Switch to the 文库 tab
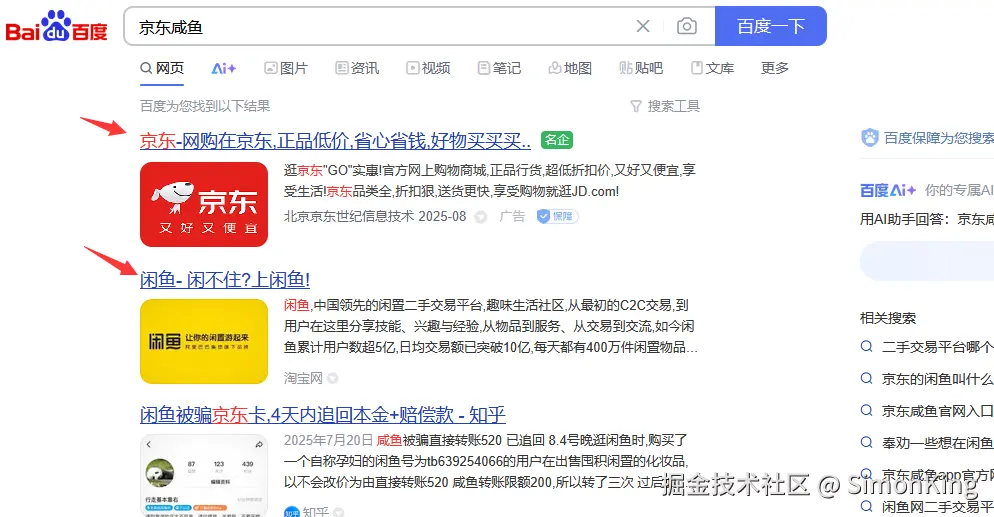This screenshot has height=517, width=994. (x=712, y=68)
